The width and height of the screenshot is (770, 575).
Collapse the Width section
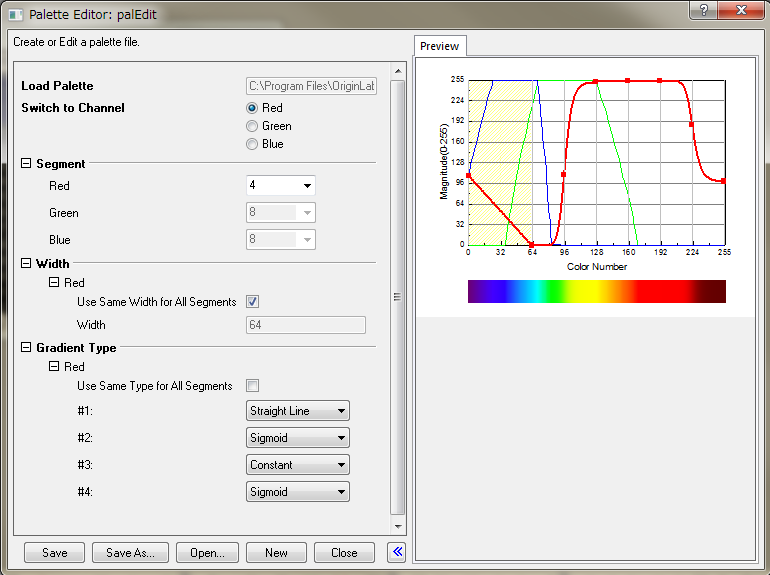26,264
